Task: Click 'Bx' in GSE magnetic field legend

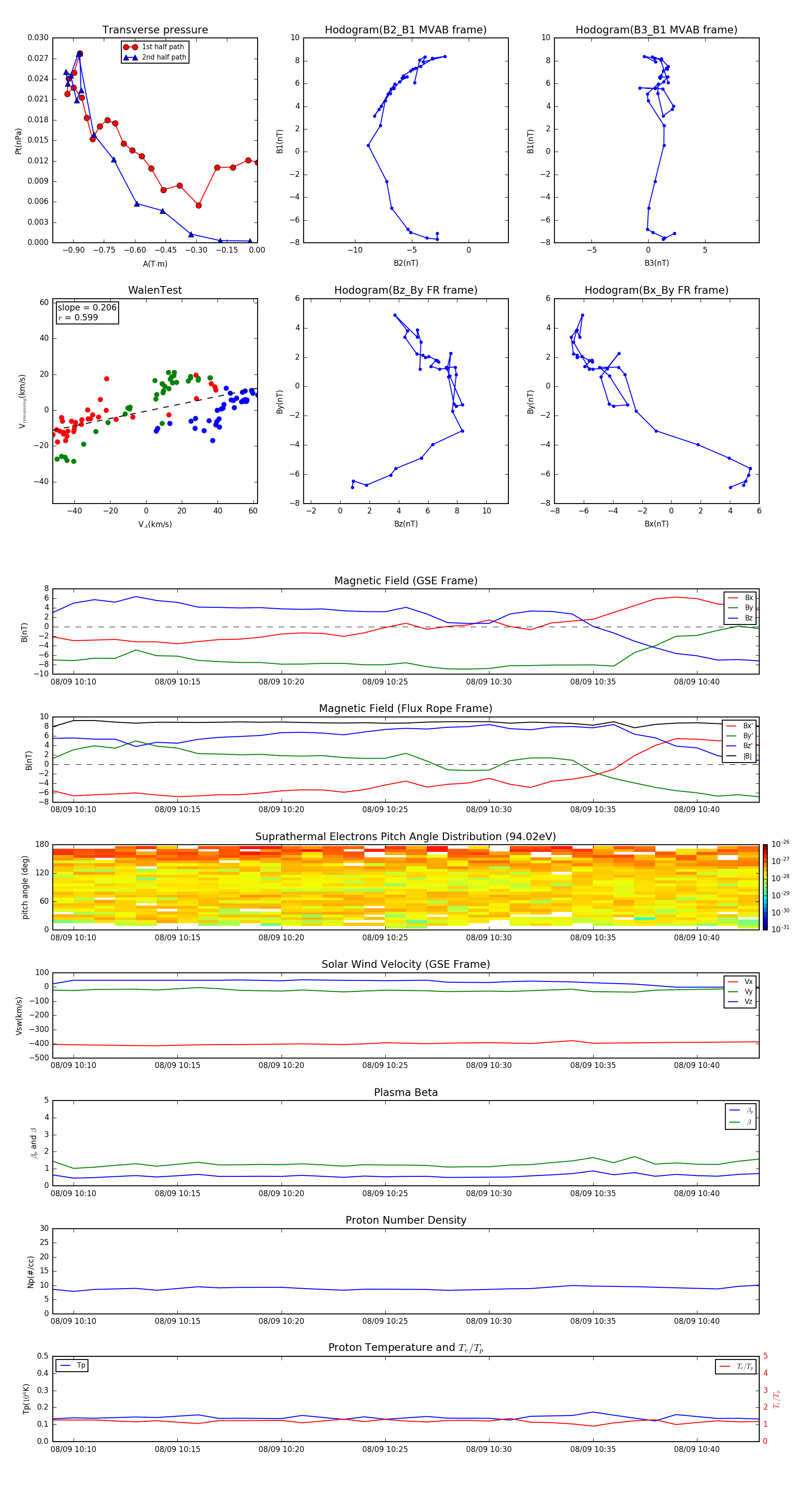Action: (x=748, y=598)
